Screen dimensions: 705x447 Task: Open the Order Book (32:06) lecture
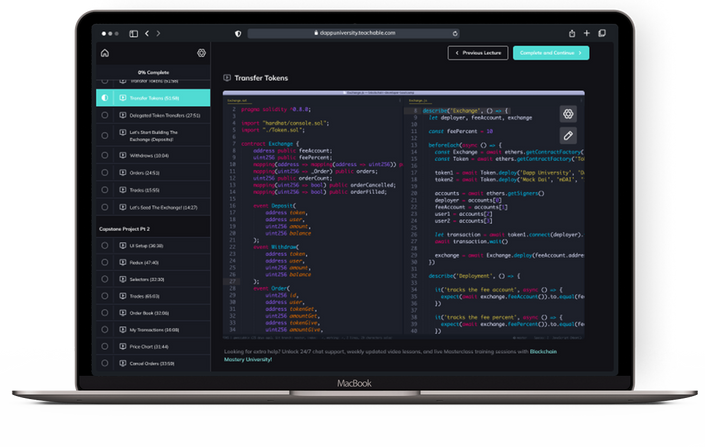point(153,313)
